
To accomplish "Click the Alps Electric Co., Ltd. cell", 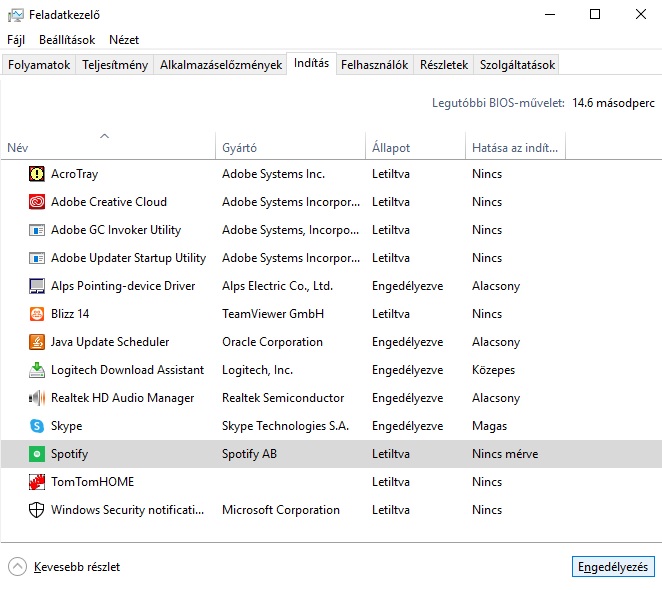I will [277, 286].
